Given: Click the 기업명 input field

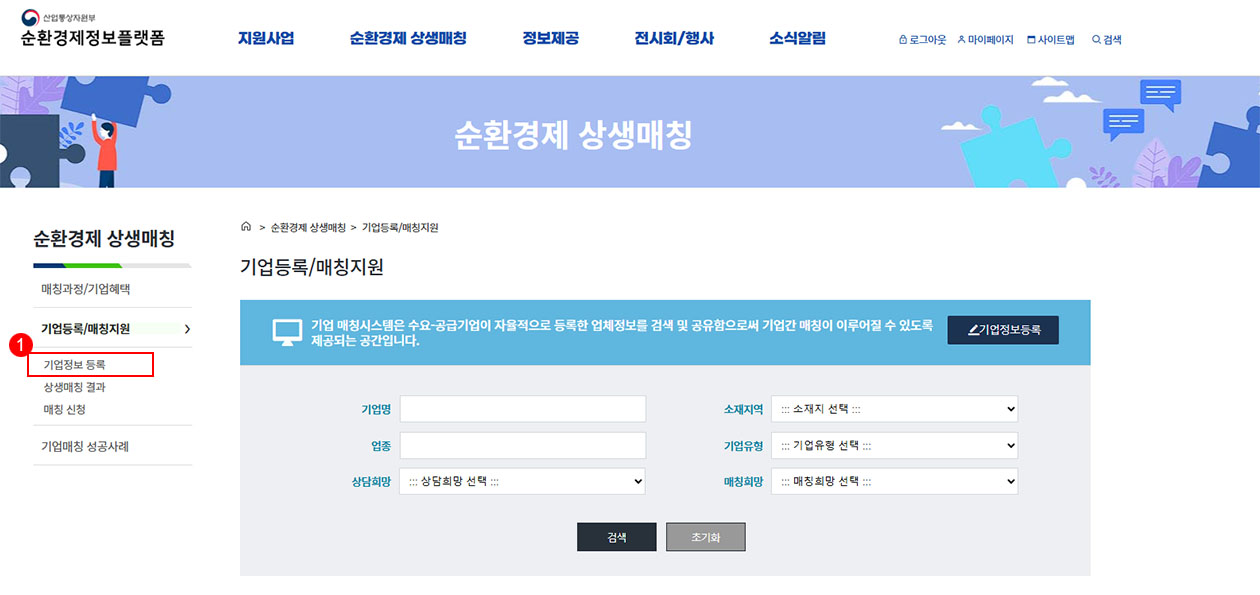Looking at the screenshot, I should 522,409.
